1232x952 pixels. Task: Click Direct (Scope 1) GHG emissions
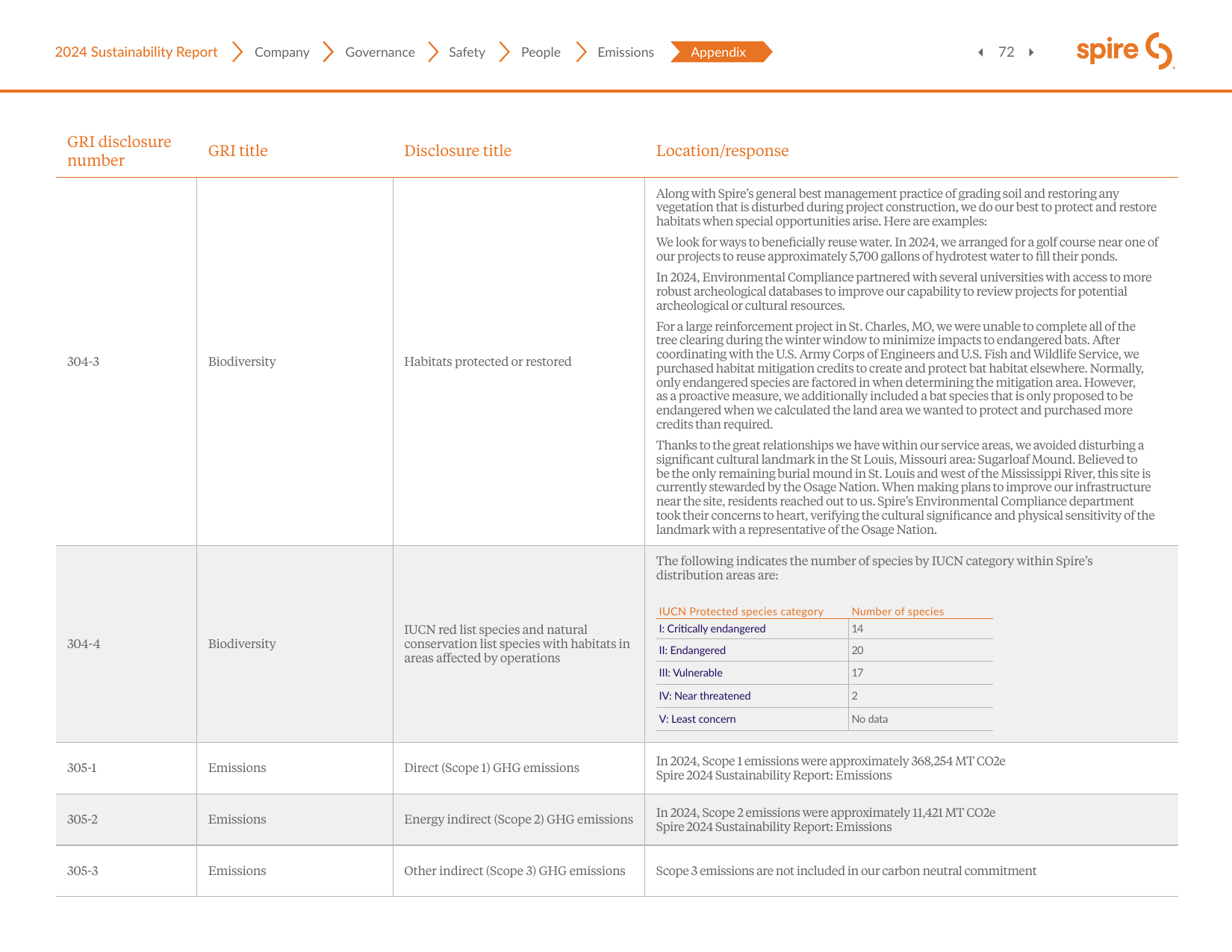point(491,768)
